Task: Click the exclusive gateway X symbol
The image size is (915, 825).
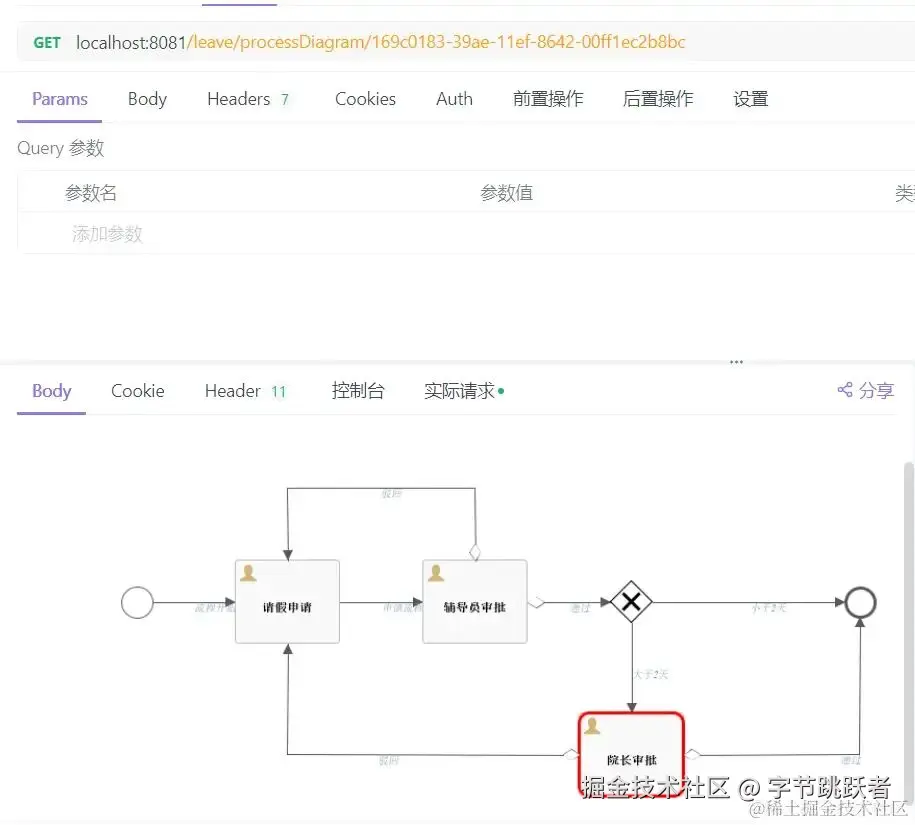Action: 631,602
